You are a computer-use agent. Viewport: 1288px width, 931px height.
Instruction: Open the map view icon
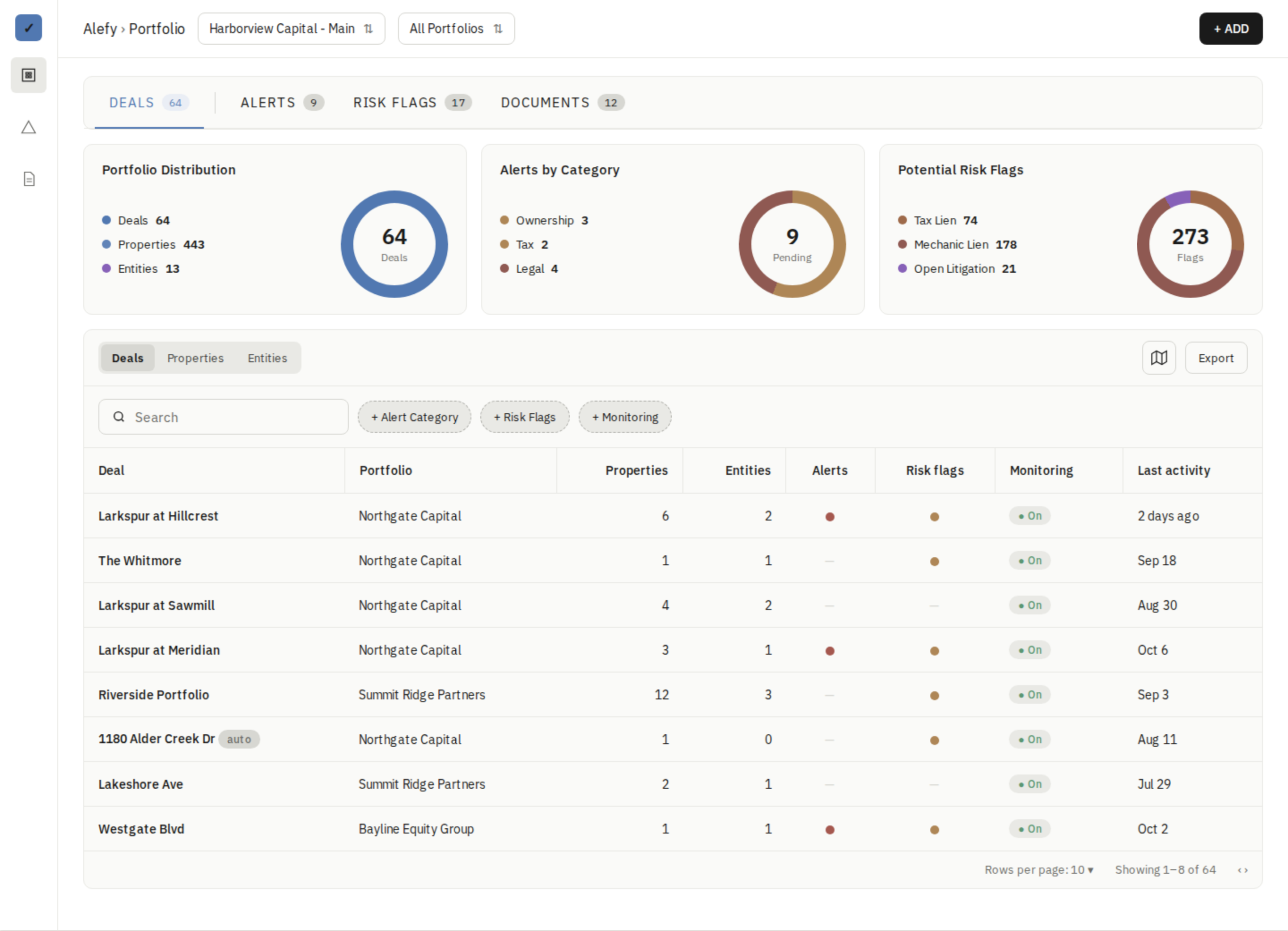click(x=1158, y=358)
